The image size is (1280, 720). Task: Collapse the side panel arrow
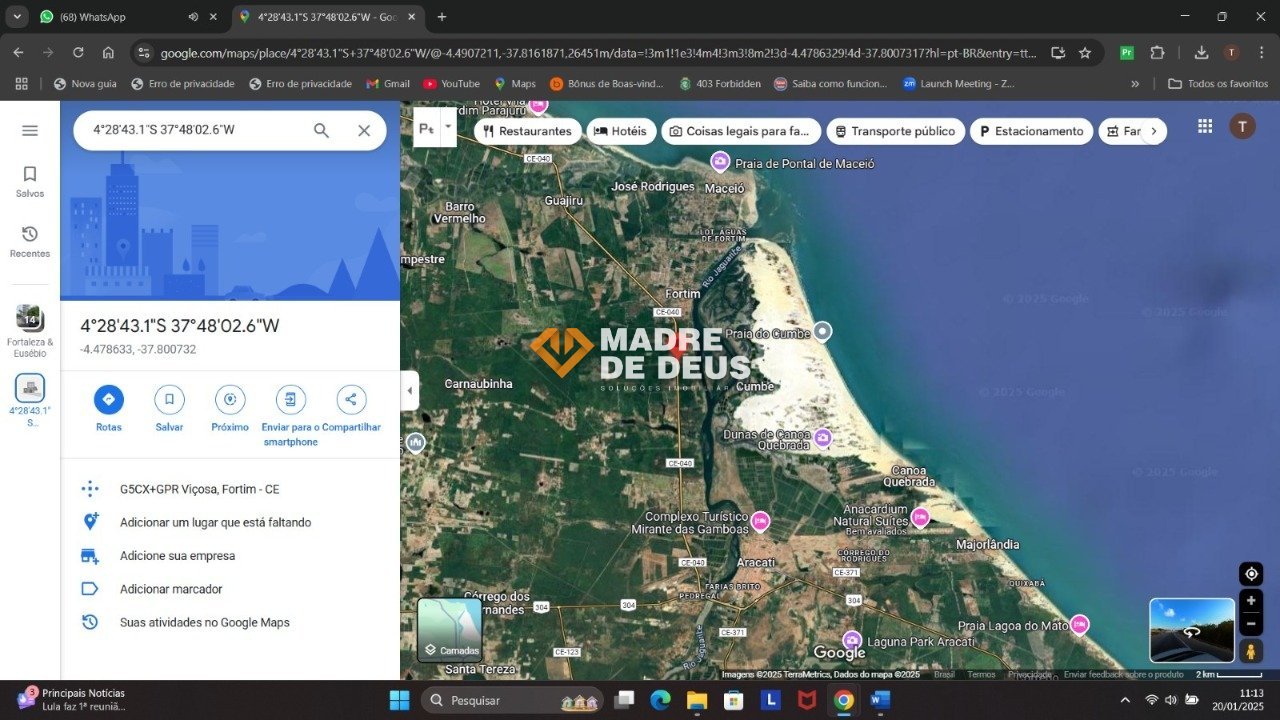click(409, 391)
